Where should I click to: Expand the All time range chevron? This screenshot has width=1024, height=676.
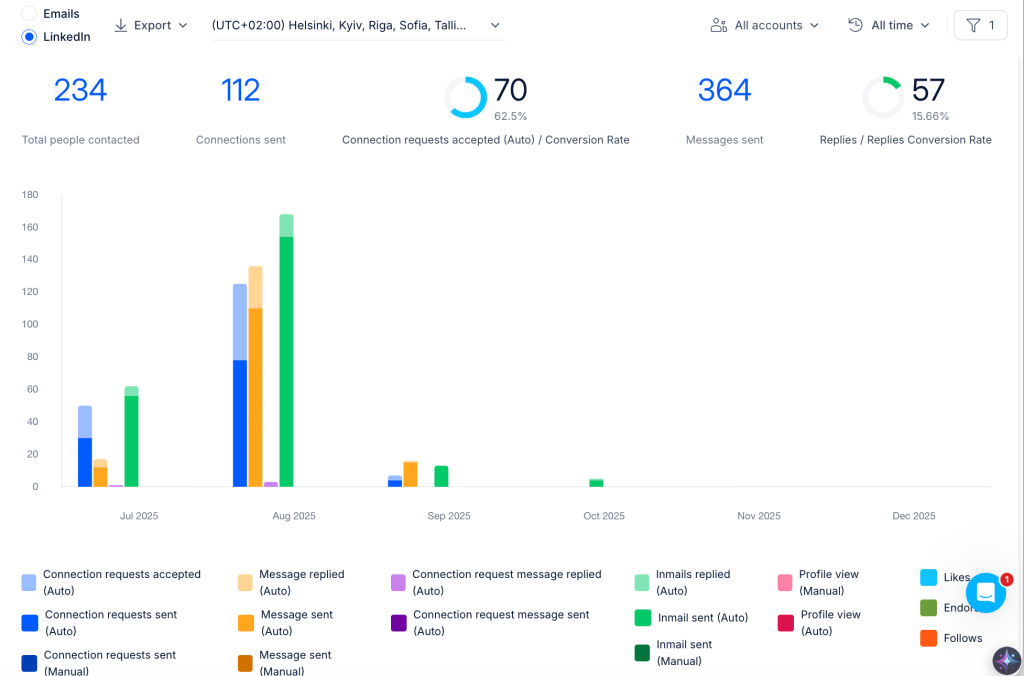click(925, 25)
